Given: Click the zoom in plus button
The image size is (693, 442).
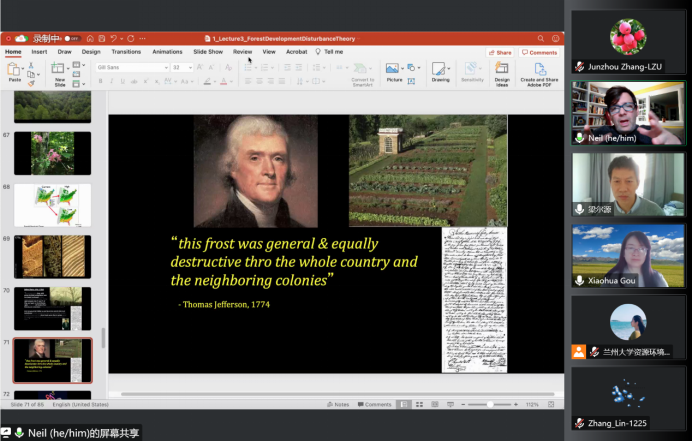Looking at the screenshot, I should point(516,404).
